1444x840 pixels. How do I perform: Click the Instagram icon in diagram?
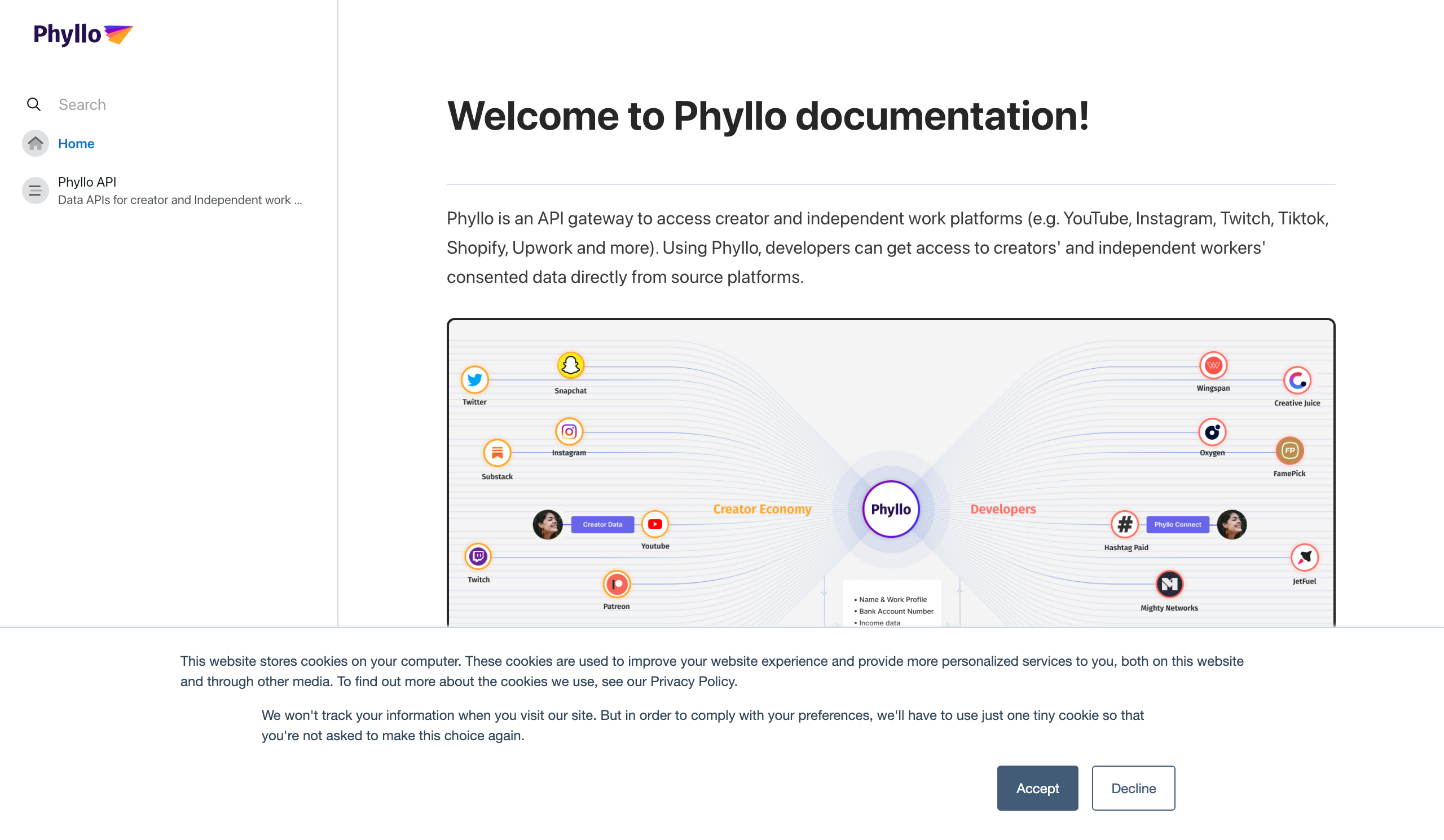(x=569, y=432)
